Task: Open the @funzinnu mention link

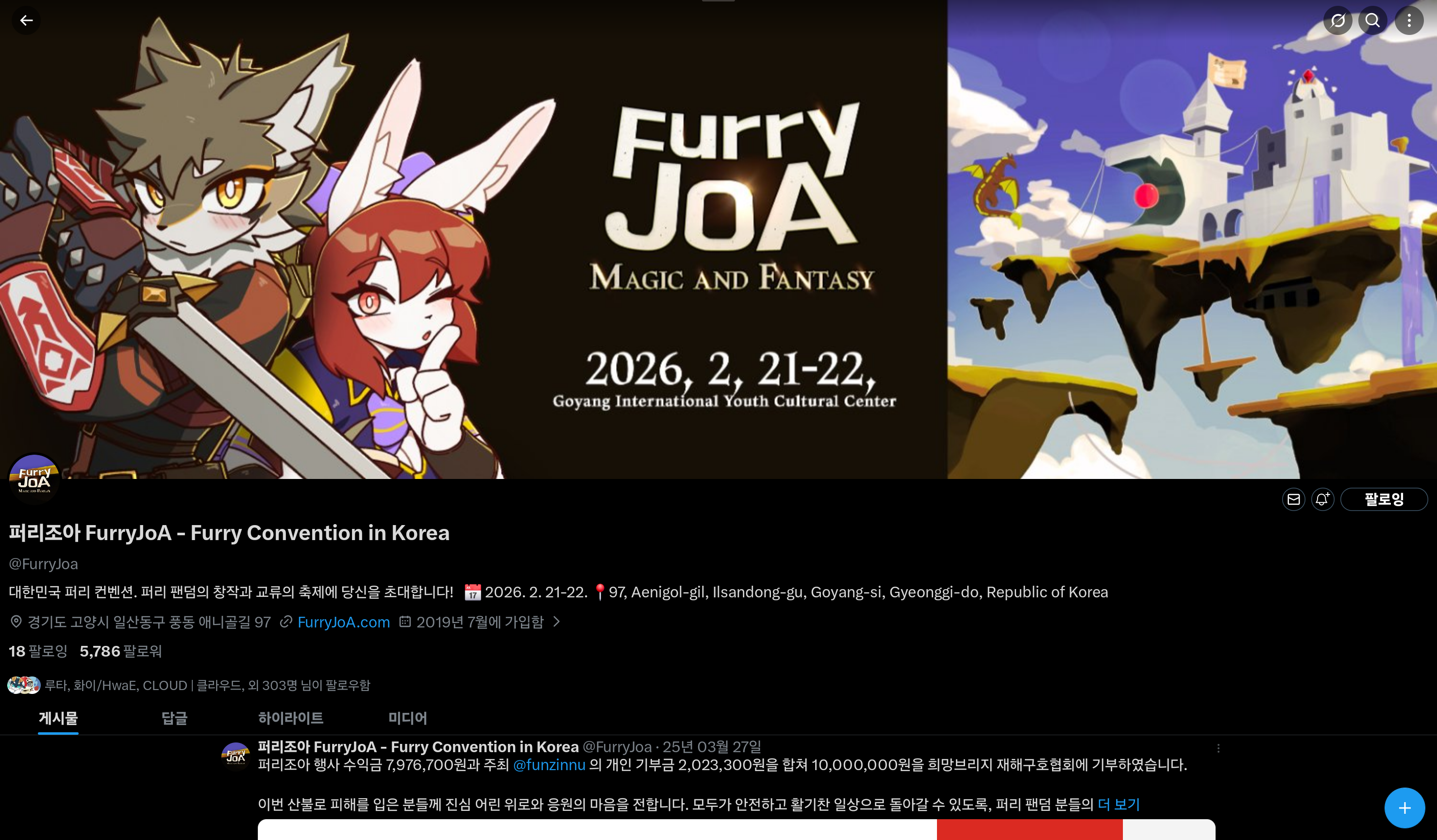Action: 549,765
